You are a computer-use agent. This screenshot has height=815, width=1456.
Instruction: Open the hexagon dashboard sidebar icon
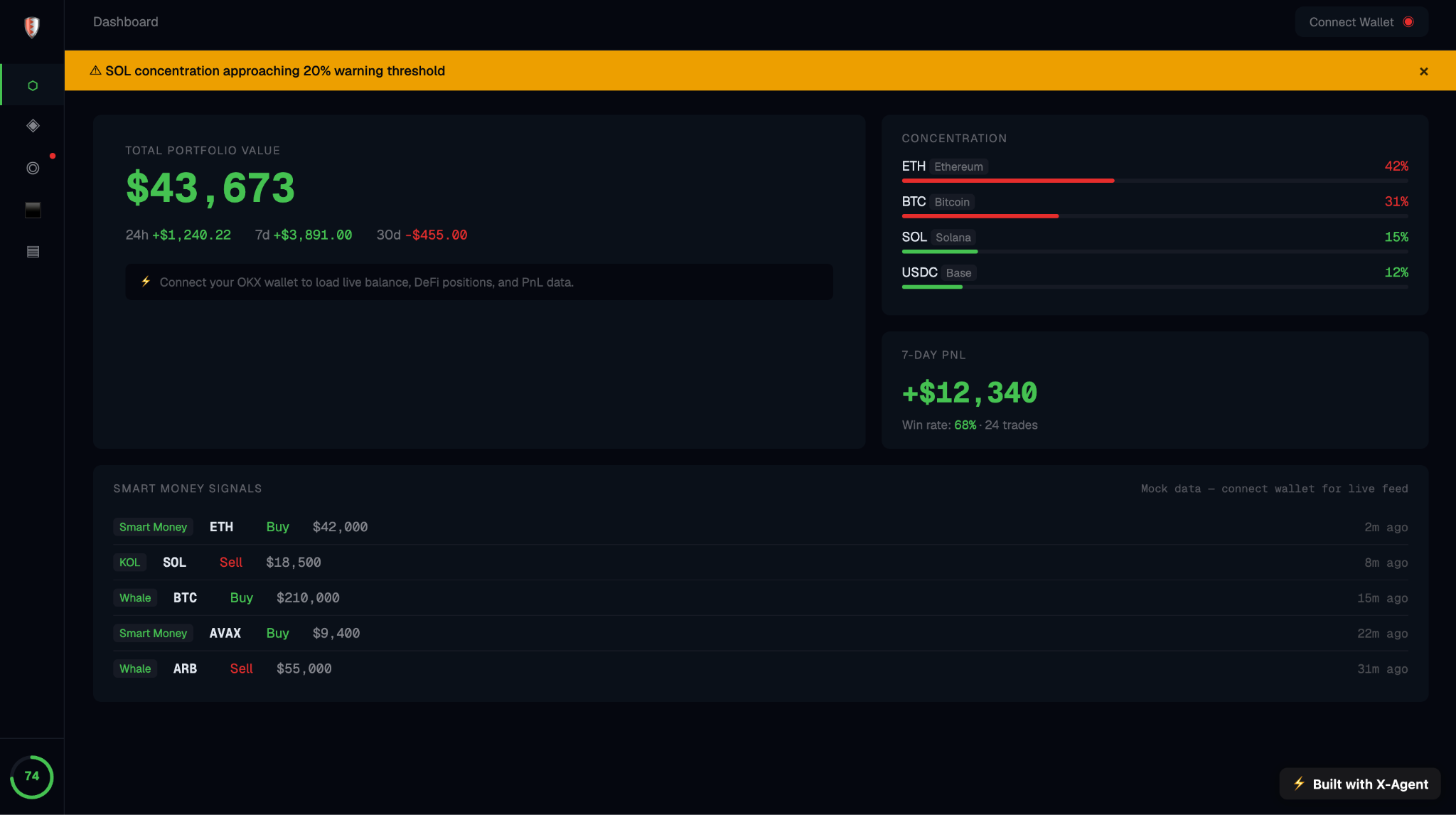tap(33, 85)
